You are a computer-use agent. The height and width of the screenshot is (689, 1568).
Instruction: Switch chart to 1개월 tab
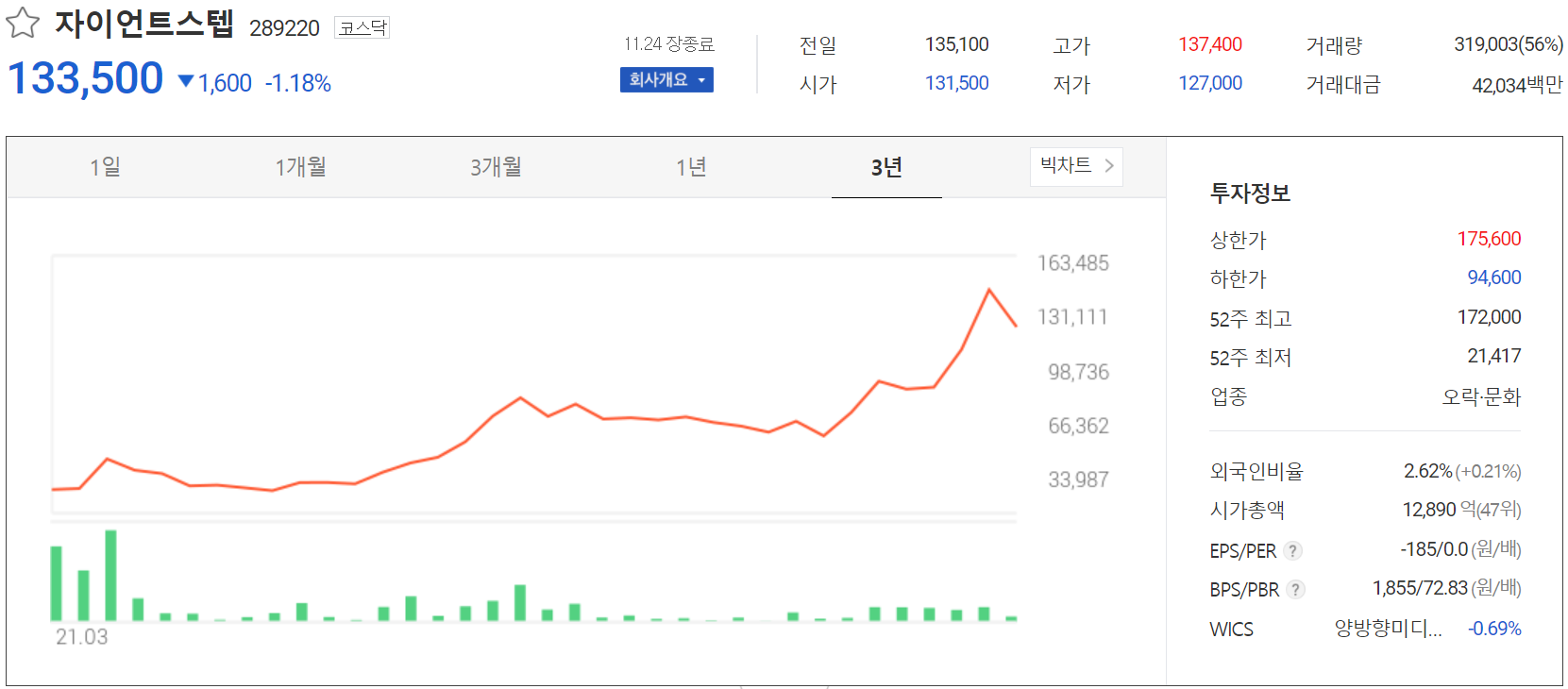click(300, 167)
